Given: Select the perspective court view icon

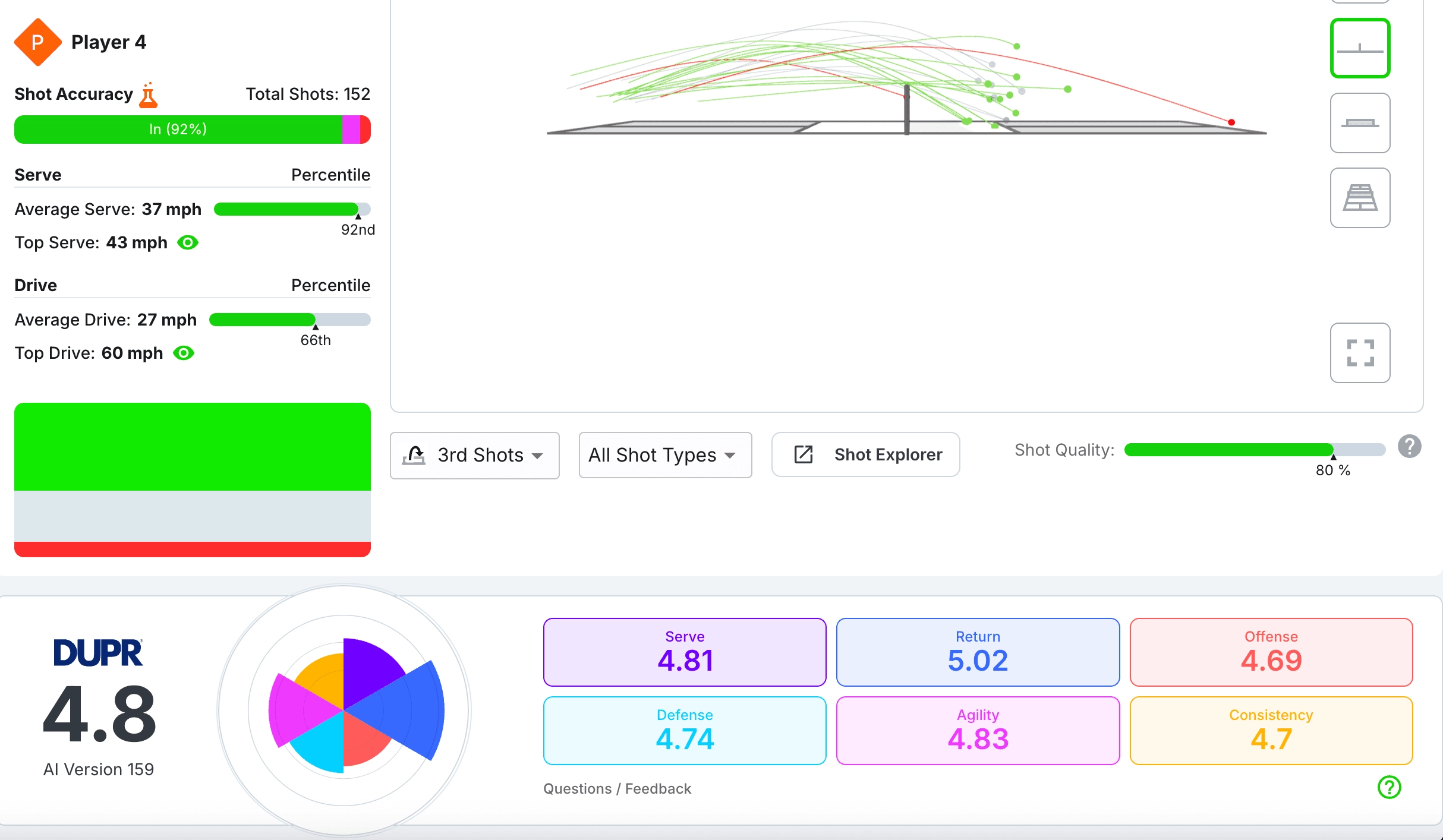Looking at the screenshot, I should (x=1360, y=198).
